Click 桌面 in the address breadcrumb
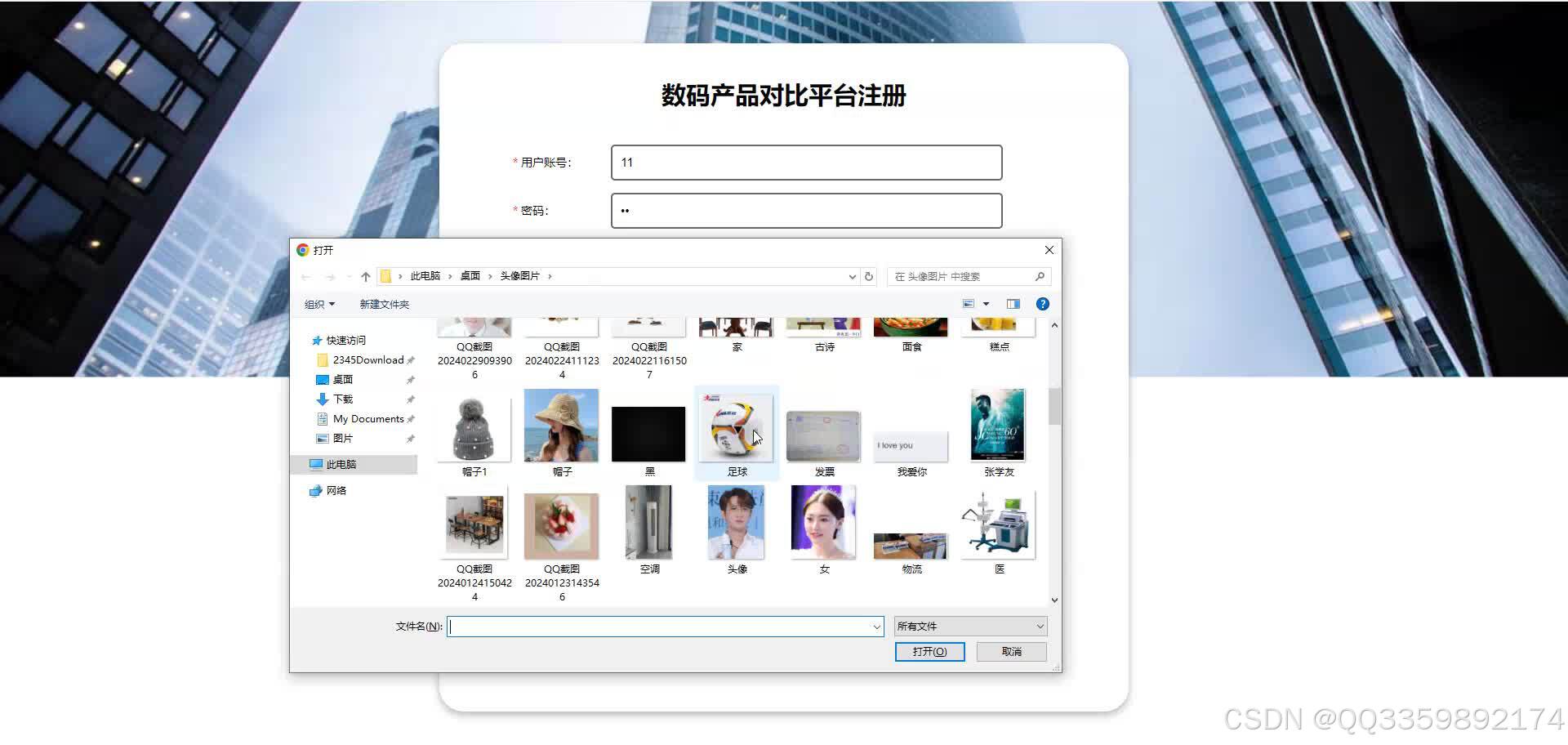 click(x=470, y=276)
